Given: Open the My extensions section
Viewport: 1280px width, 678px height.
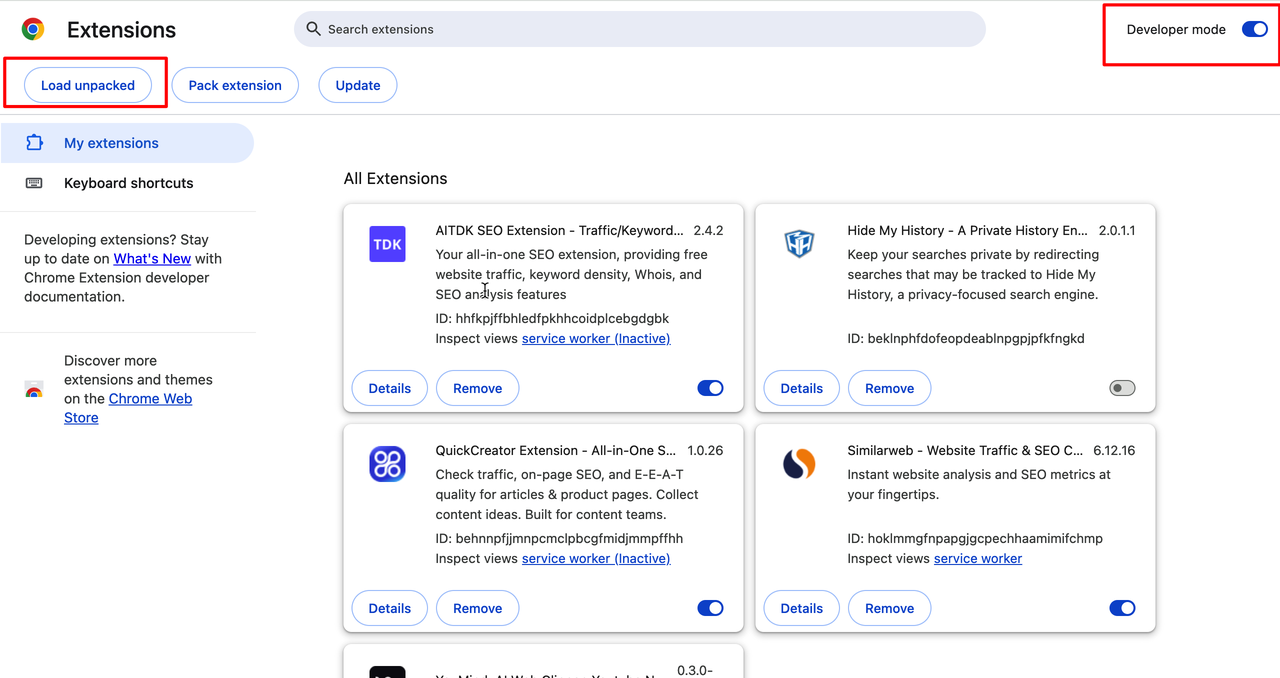Looking at the screenshot, I should 127,143.
